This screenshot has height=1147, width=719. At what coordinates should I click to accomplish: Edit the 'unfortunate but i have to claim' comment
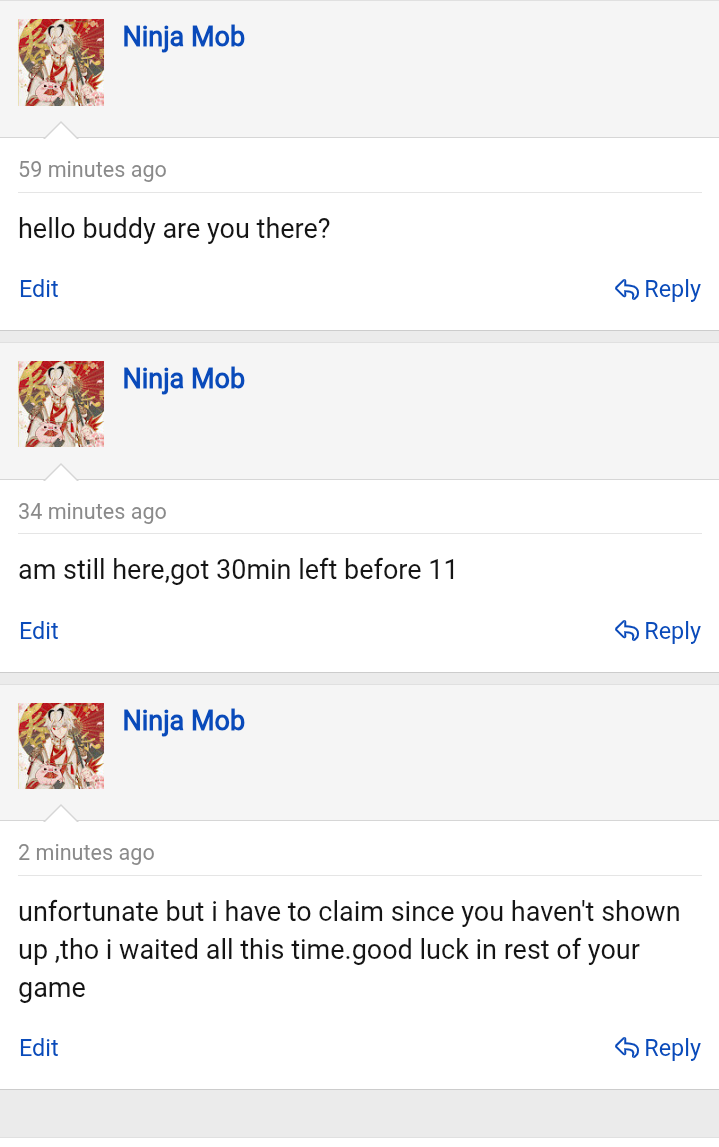(x=39, y=1048)
